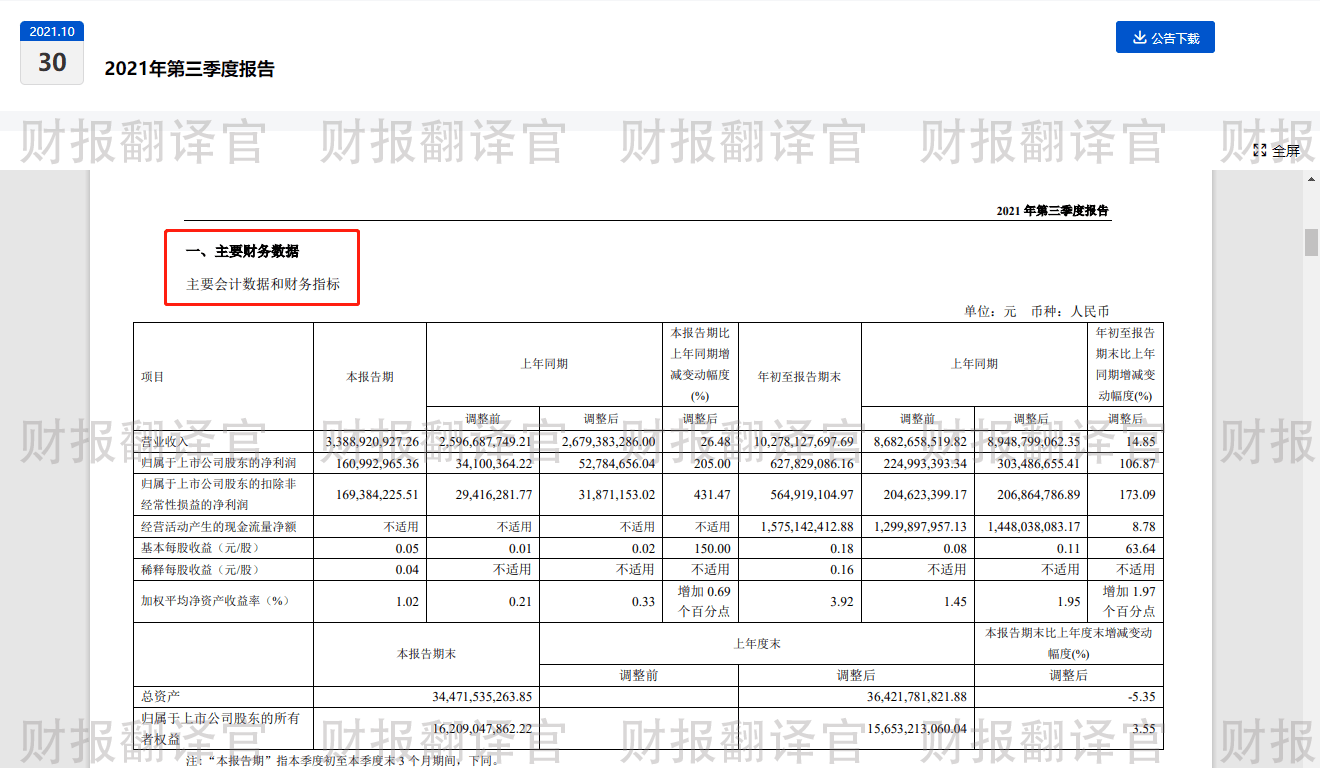
Task: Click the 2021.10 30 date badge
Action: point(52,53)
